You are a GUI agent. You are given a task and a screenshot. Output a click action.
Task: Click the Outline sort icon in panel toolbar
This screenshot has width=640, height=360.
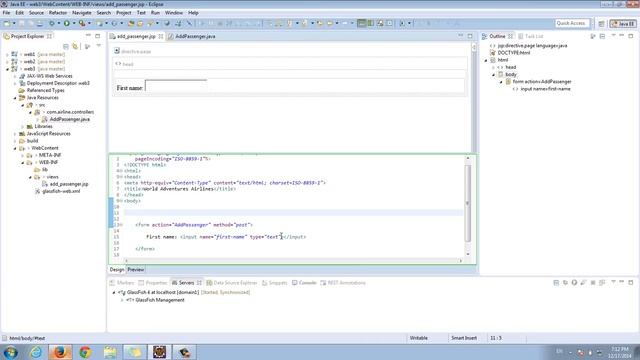point(593,36)
